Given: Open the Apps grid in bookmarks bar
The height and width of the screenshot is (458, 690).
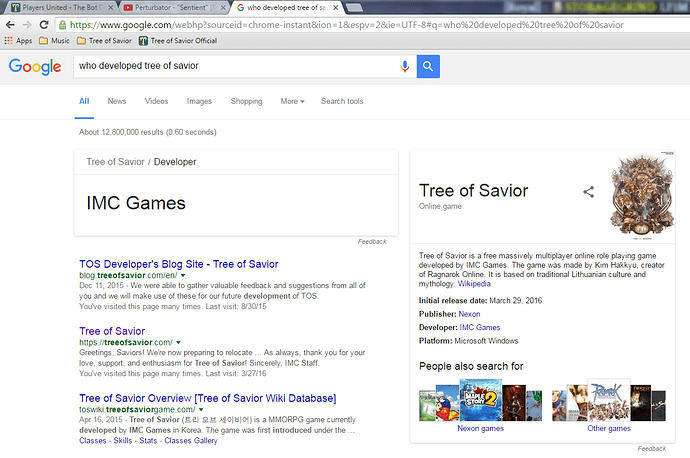Looking at the screenshot, I should point(18,41).
